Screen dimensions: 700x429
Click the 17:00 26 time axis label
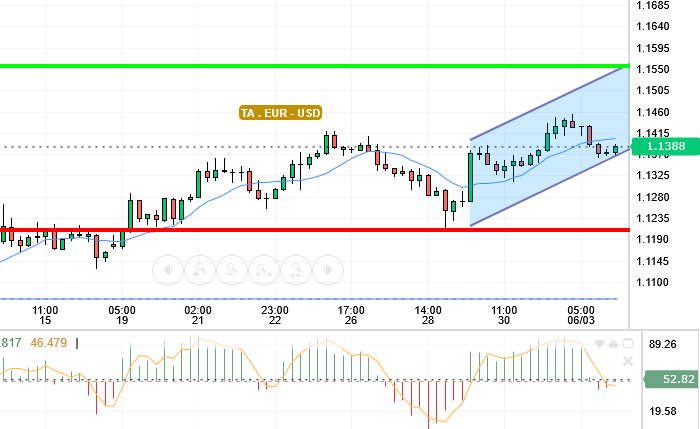[351, 315]
